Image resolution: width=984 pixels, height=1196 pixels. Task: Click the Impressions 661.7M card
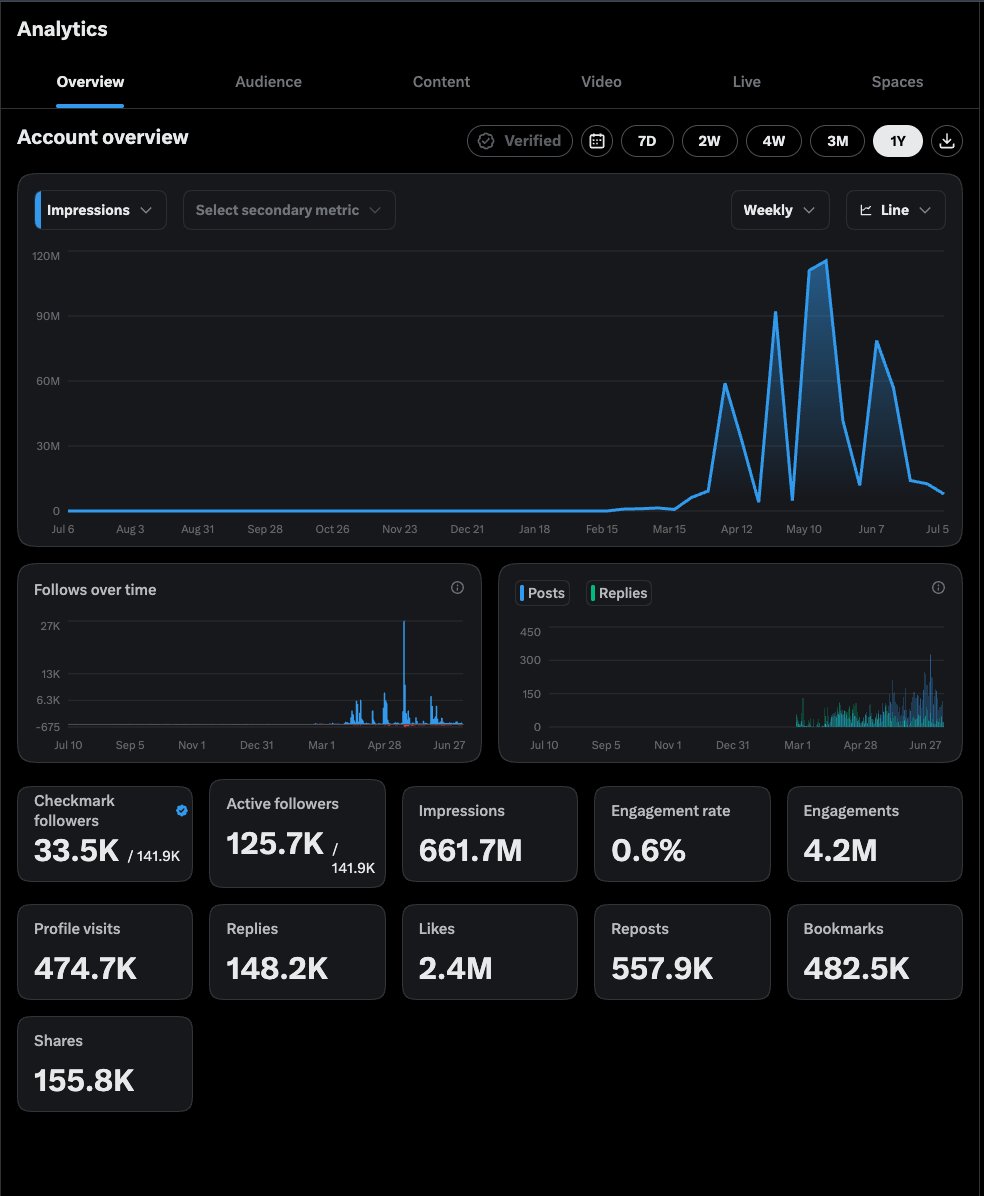tap(490, 834)
